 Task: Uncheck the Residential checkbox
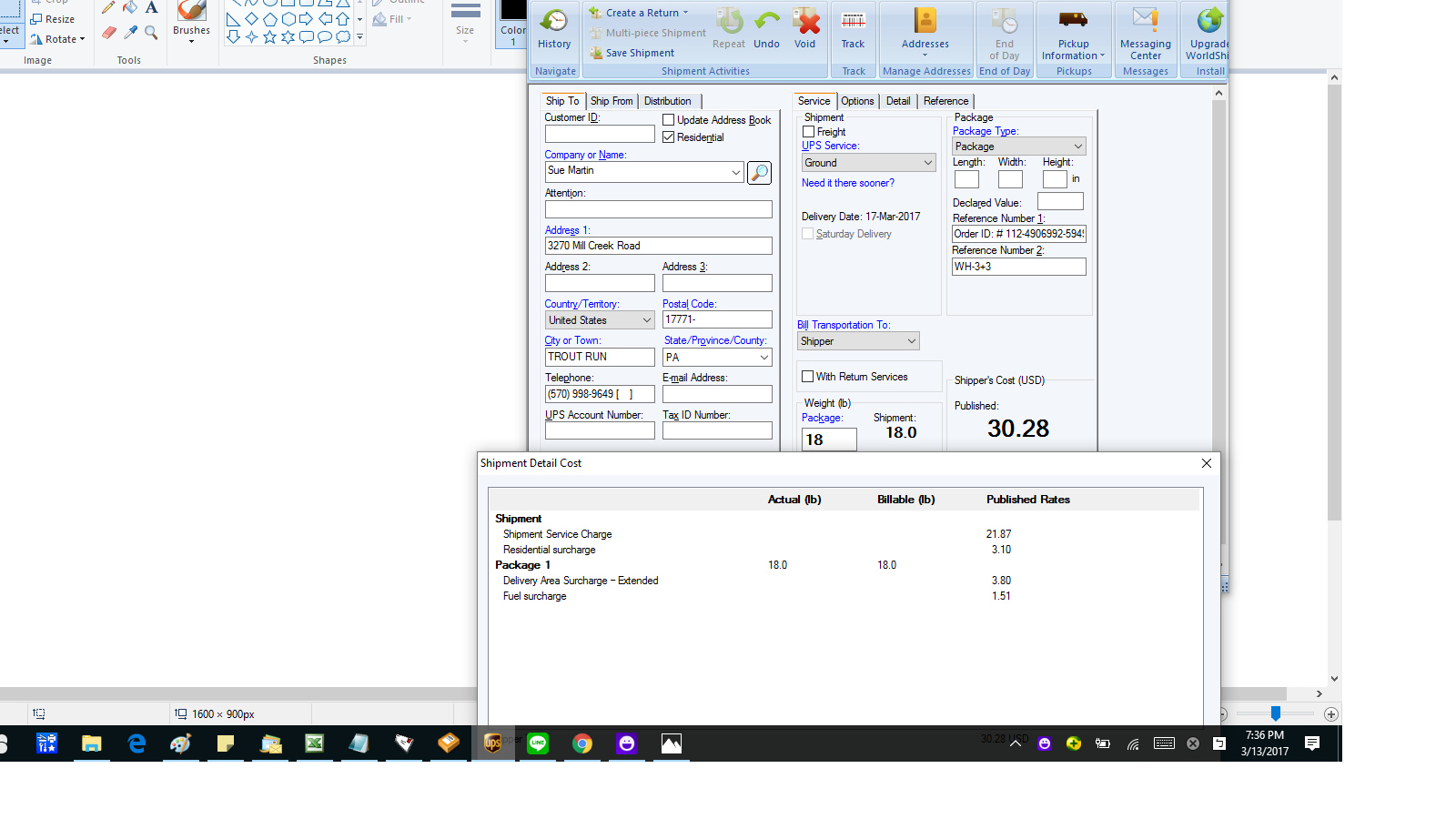click(x=668, y=137)
